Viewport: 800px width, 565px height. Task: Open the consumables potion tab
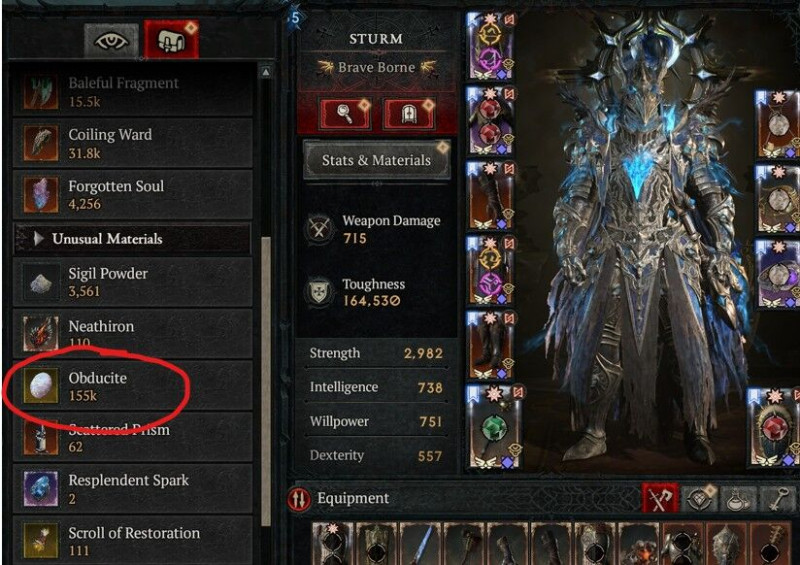tap(738, 498)
